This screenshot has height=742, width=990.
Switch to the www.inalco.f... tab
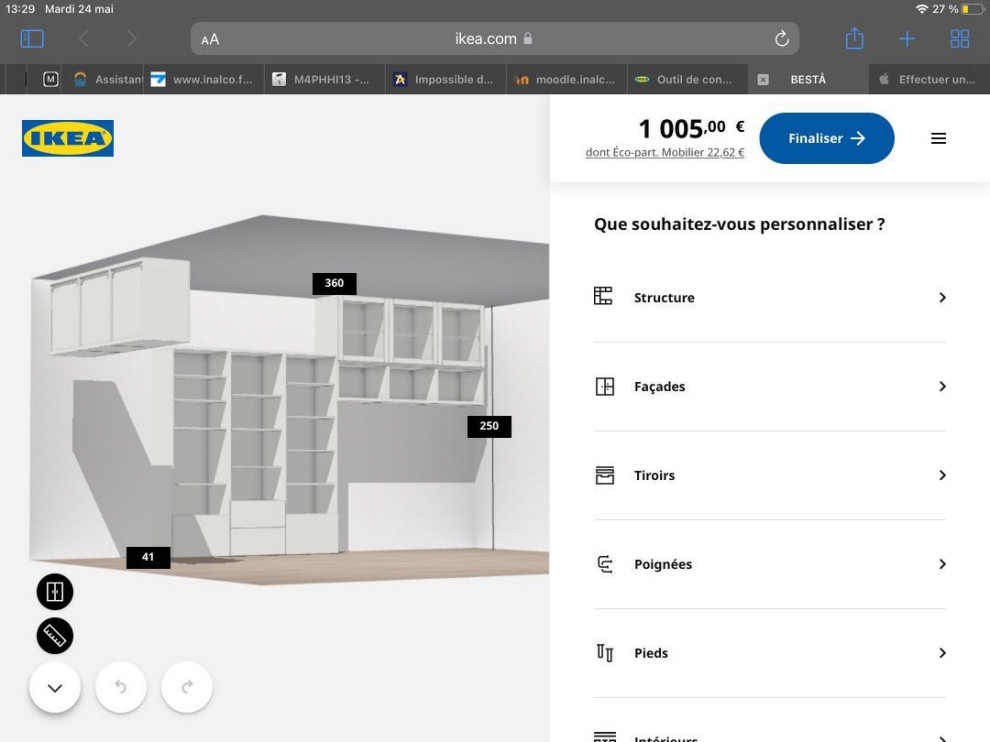[202, 80]
